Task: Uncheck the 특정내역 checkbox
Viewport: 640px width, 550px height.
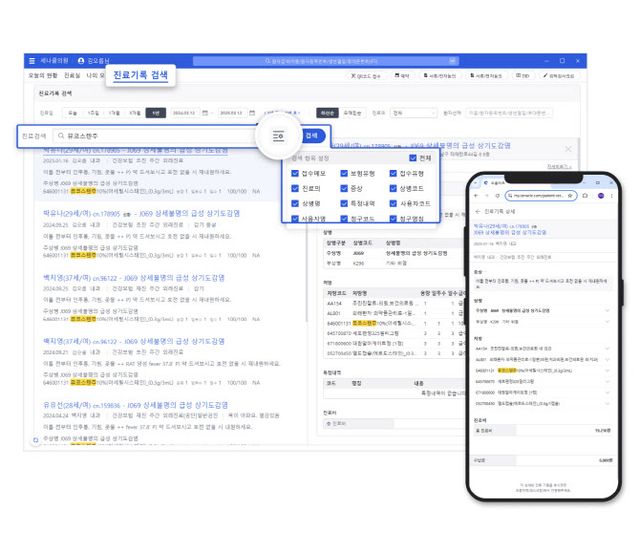Action: coord(341,203)
